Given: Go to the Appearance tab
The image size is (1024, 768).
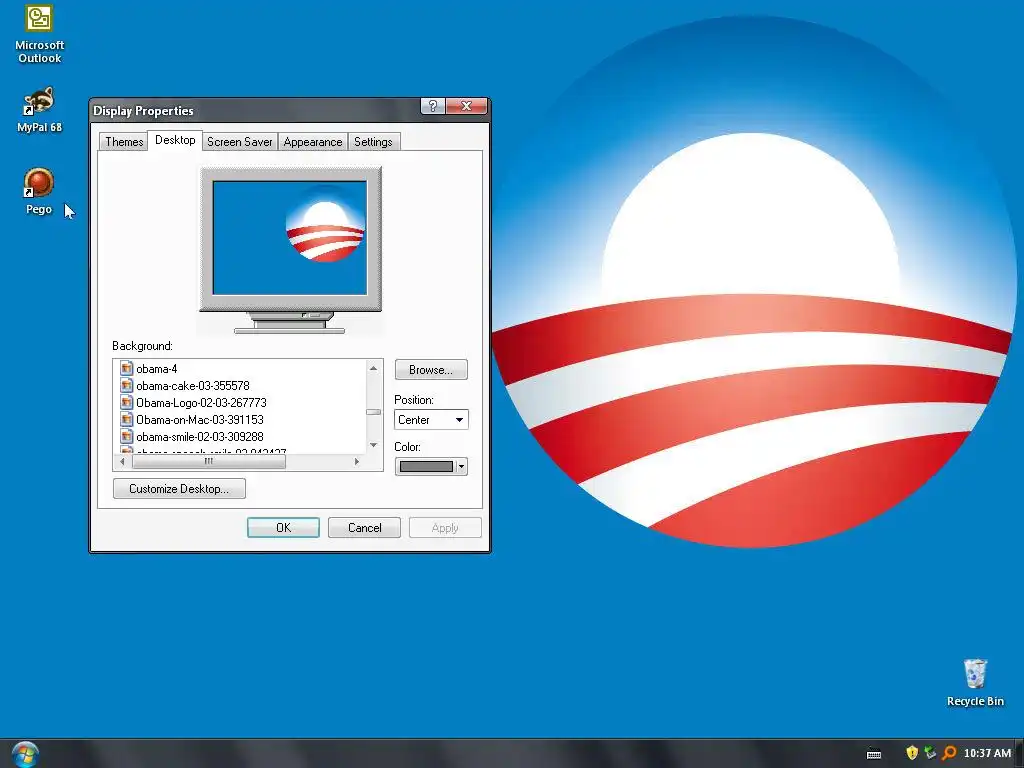Looking at the screenshot, I should click(313, 142).
